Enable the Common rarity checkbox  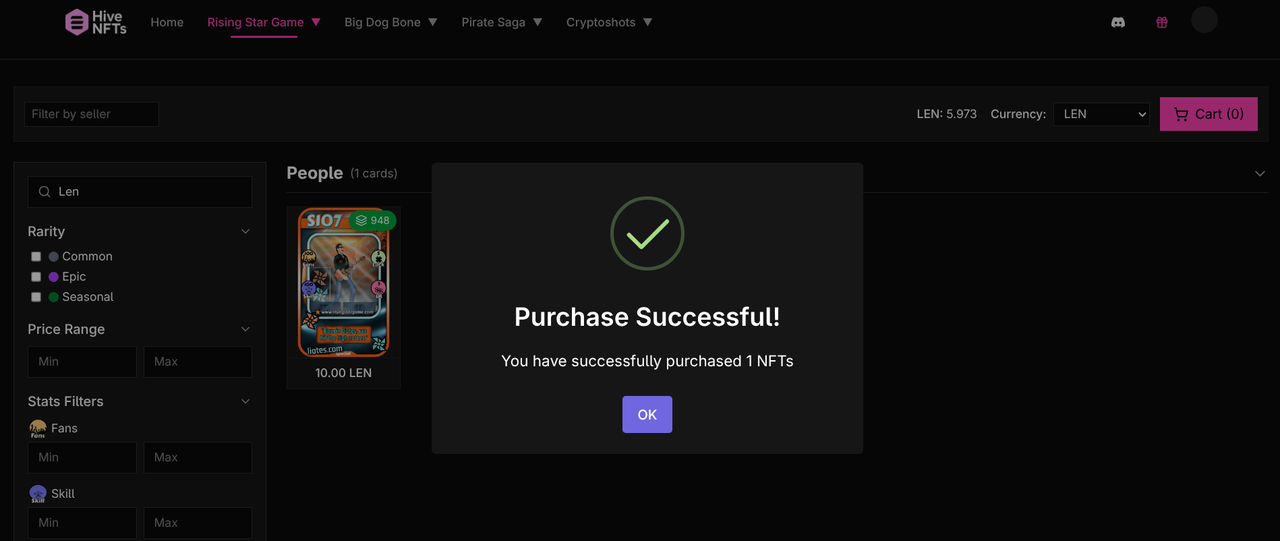click(x=36, y=257)
